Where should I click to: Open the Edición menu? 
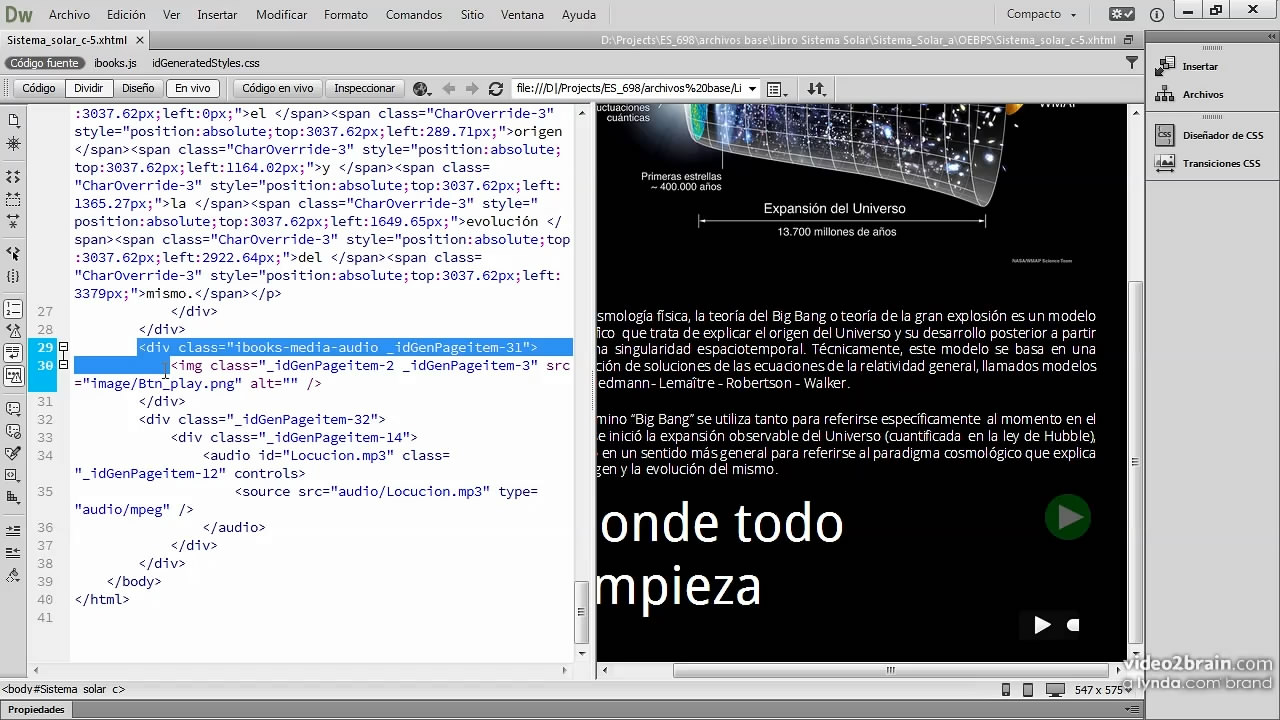tap(126, 15)
